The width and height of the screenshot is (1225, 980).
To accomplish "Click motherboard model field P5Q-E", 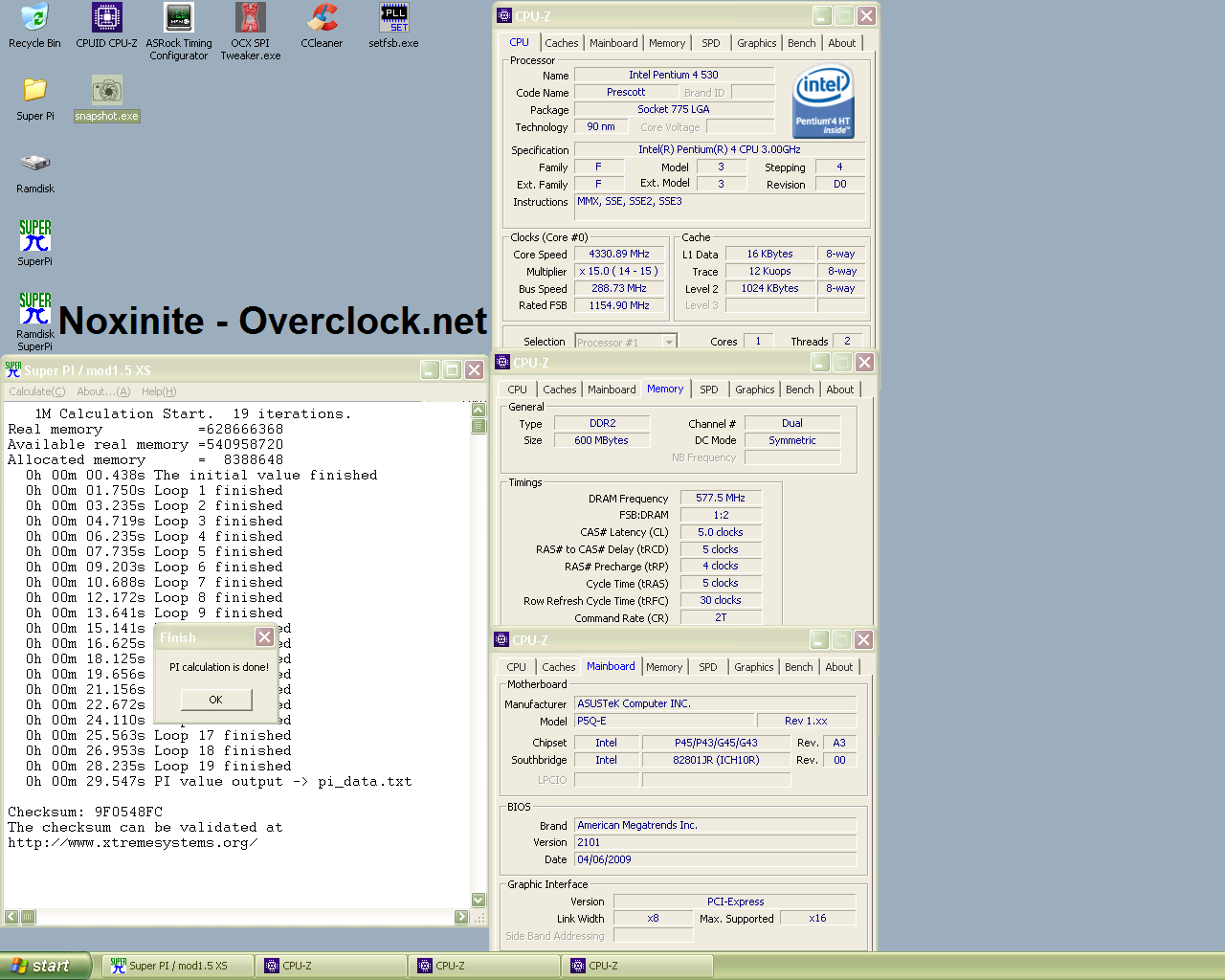I will [664, 722].
